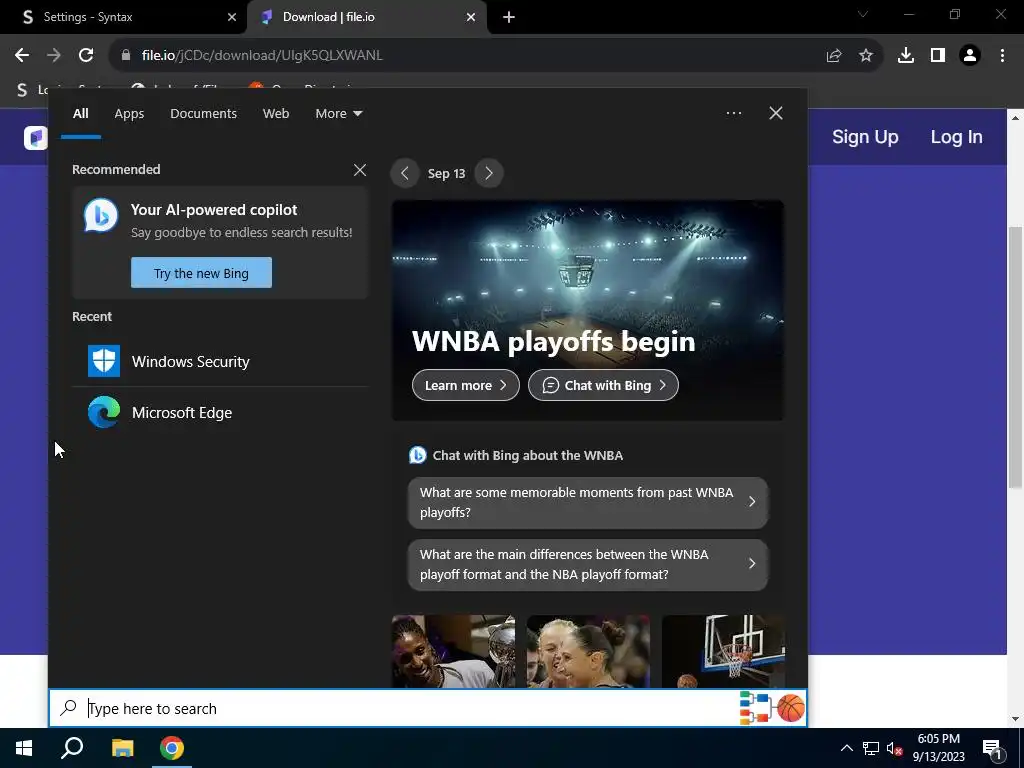The image size is (1024, 768).
Task: Click the share page icon in address bar
Action: [x=833, y=56]
